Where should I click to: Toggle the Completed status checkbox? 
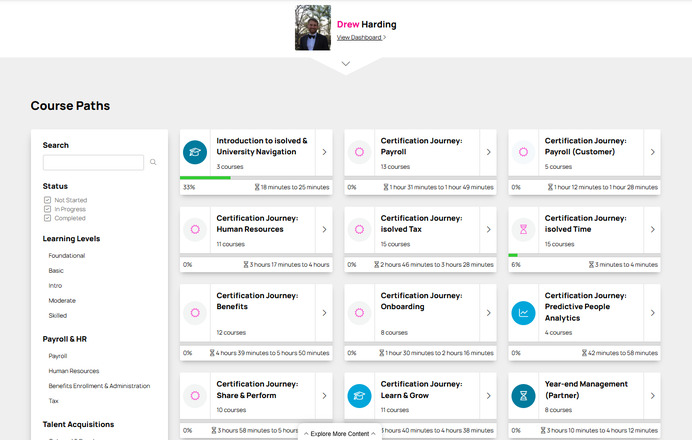pyautogui.click(x=47, y=218)
